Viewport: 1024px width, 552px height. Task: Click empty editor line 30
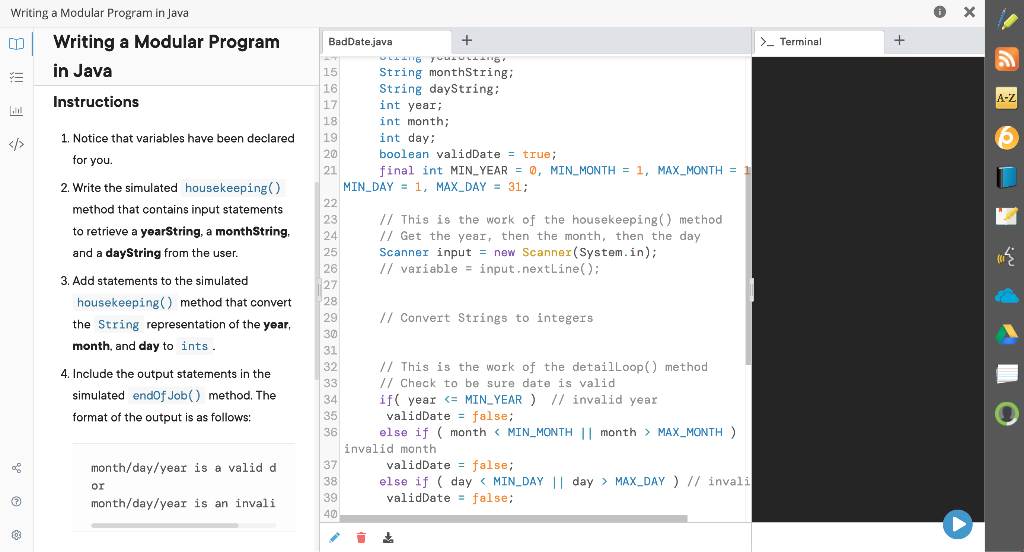coord(542,334)
